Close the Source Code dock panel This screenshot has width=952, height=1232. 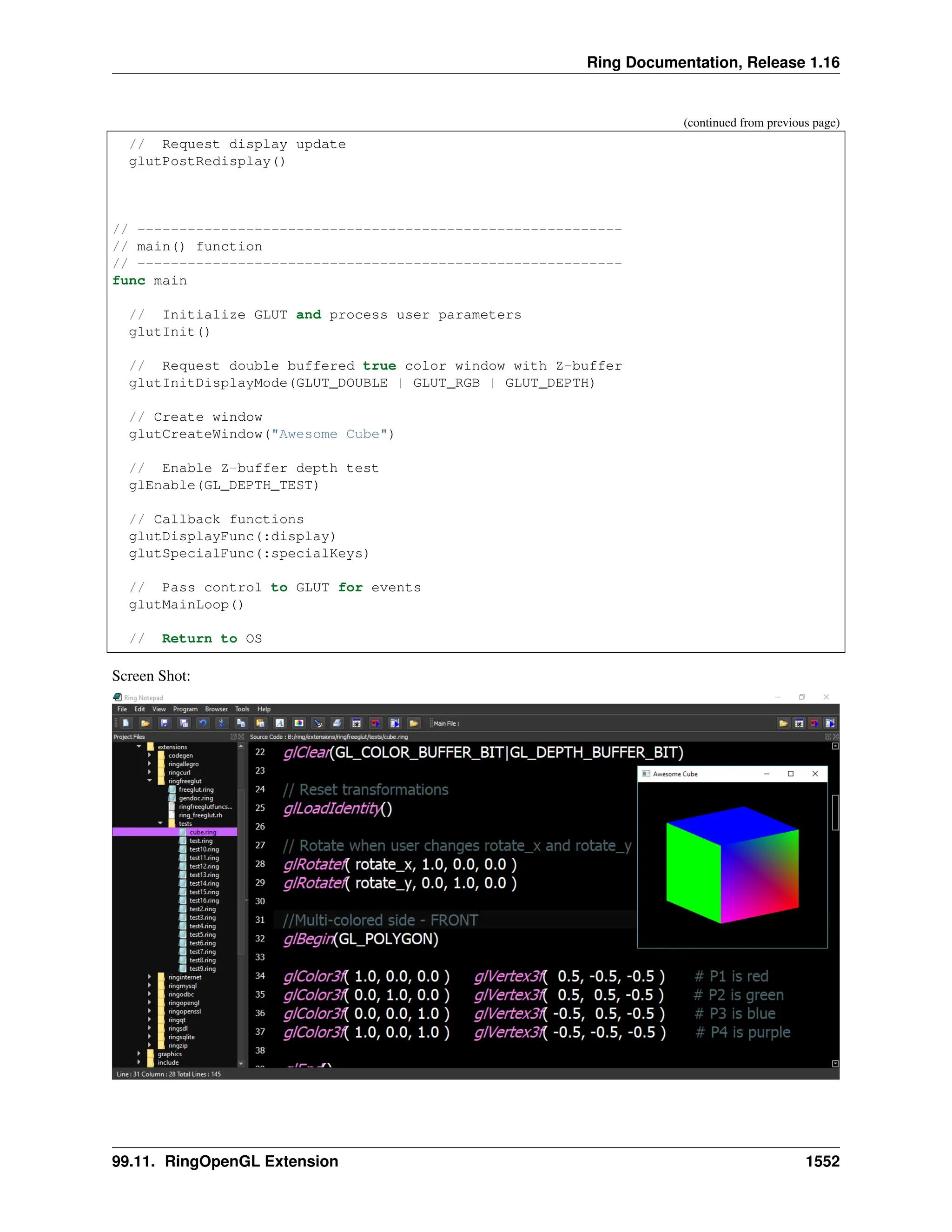836,737
